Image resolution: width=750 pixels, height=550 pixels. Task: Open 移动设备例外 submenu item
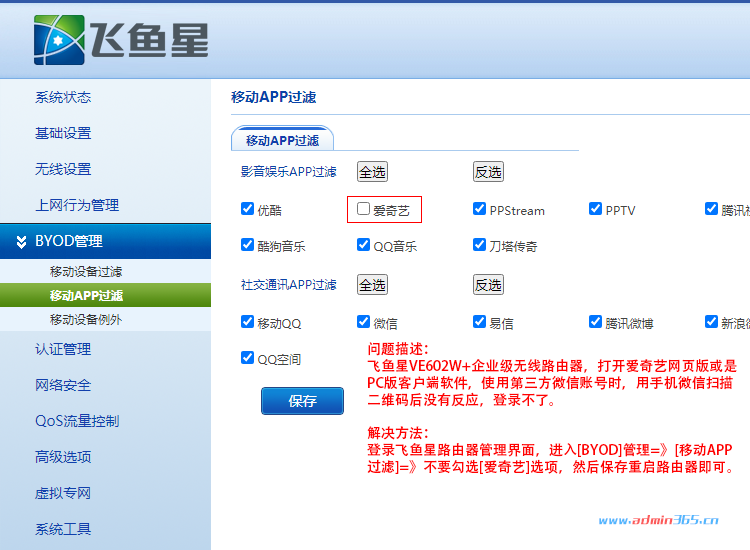point(86,319)
